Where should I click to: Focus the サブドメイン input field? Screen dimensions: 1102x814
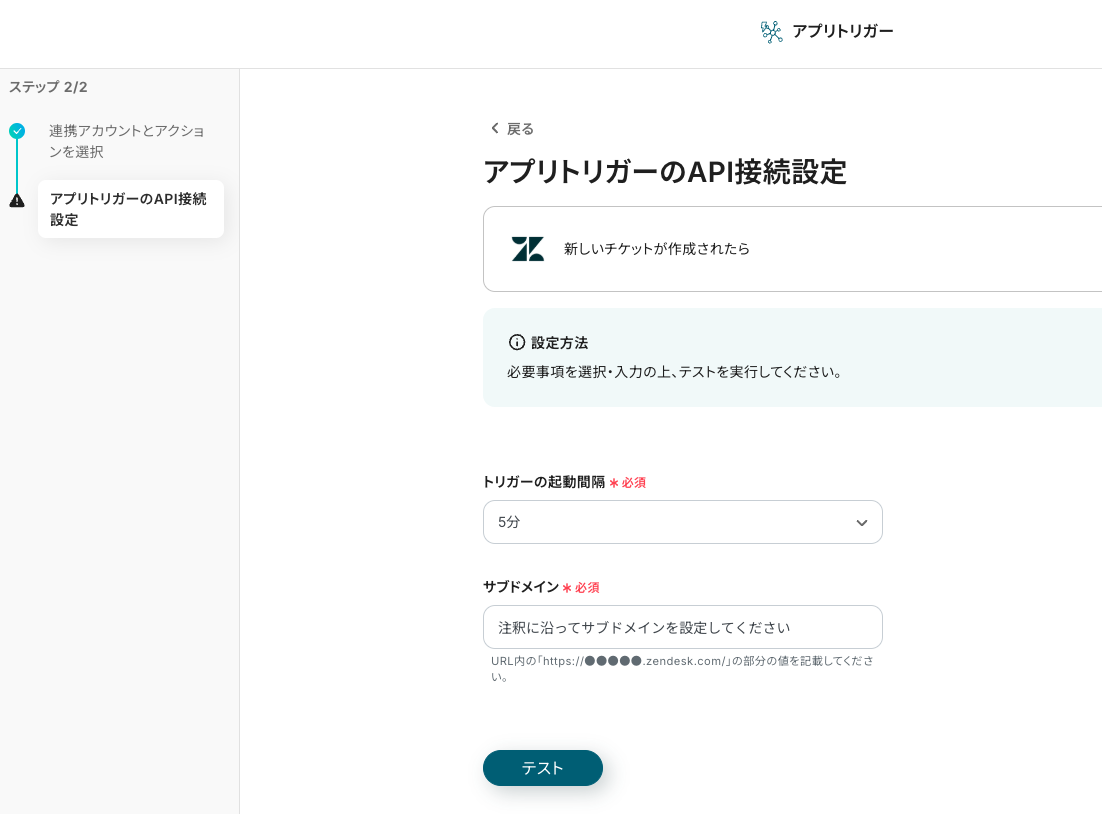682,627
